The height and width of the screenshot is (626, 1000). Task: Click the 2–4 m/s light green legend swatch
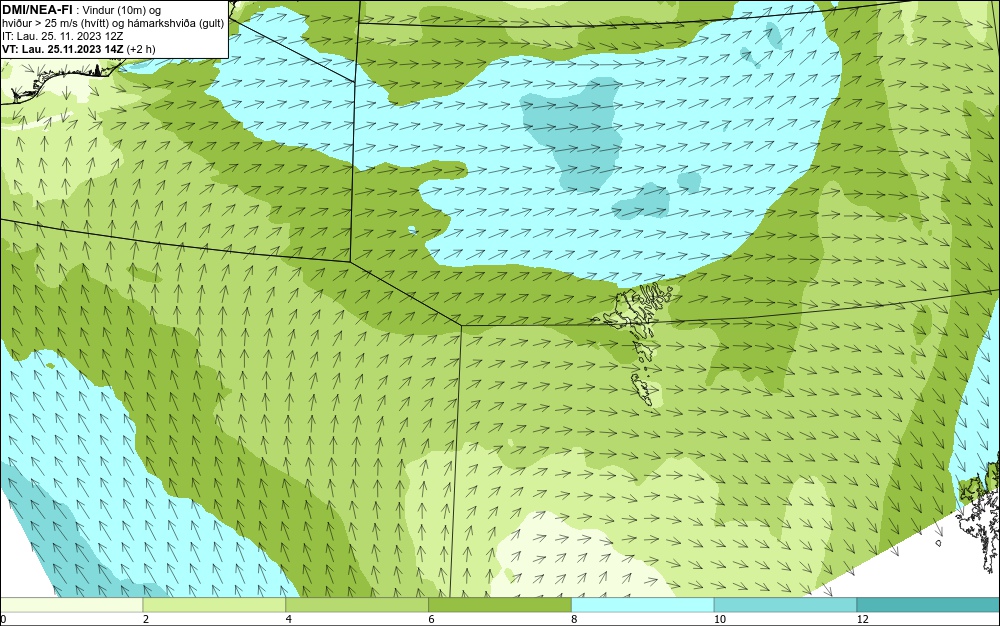click(214, 605)
